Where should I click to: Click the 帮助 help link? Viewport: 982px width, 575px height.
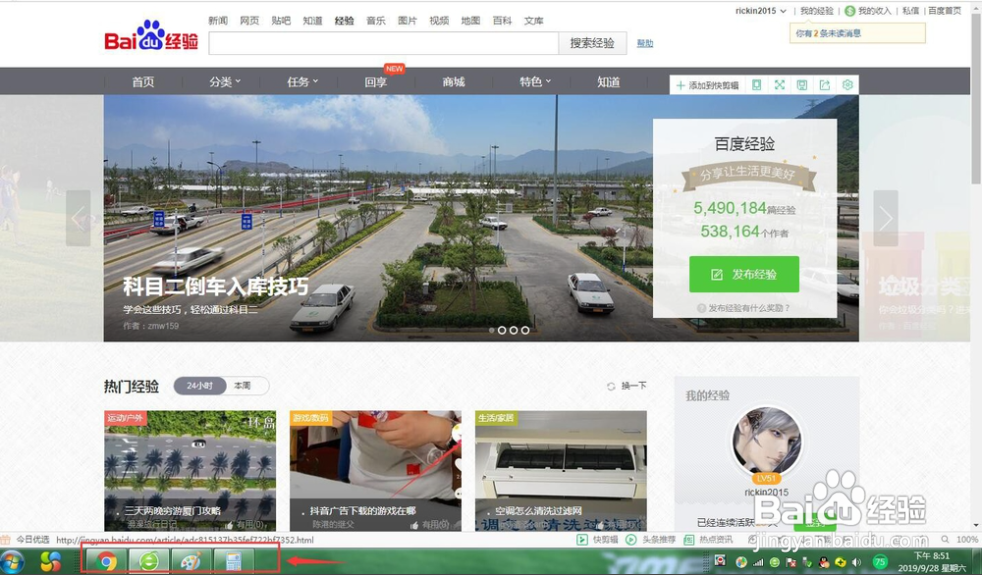pos(645,43)
